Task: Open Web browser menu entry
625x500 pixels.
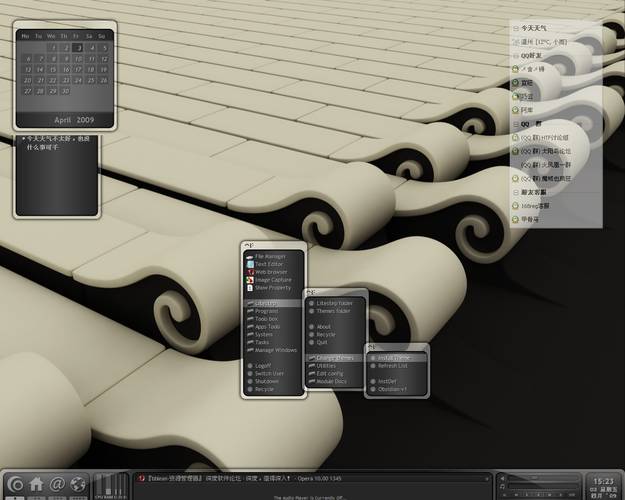Action: [x=270, y=272]
